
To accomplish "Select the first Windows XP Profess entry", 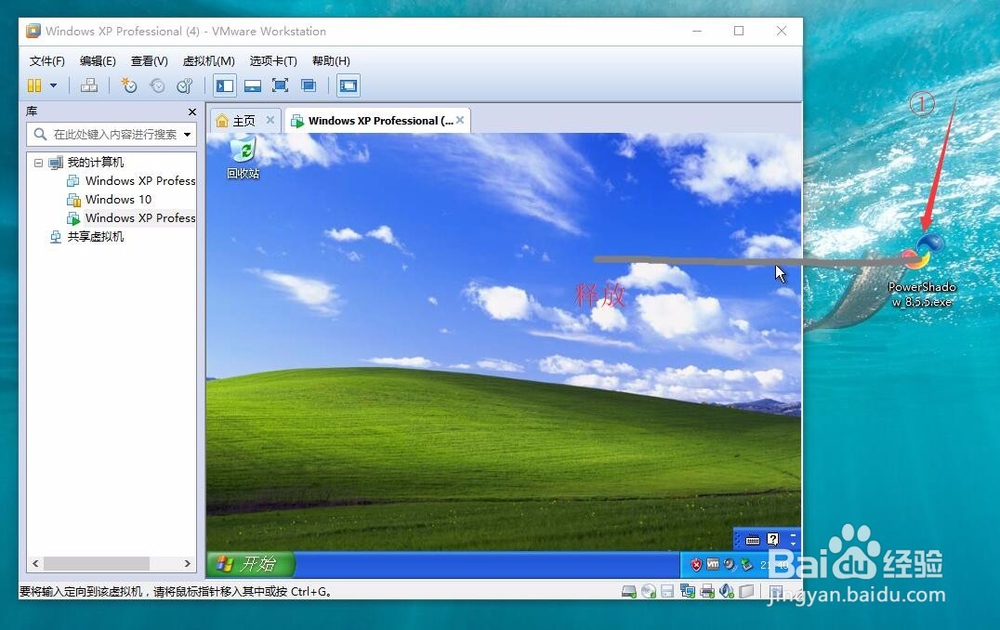I will pos(140,181).
